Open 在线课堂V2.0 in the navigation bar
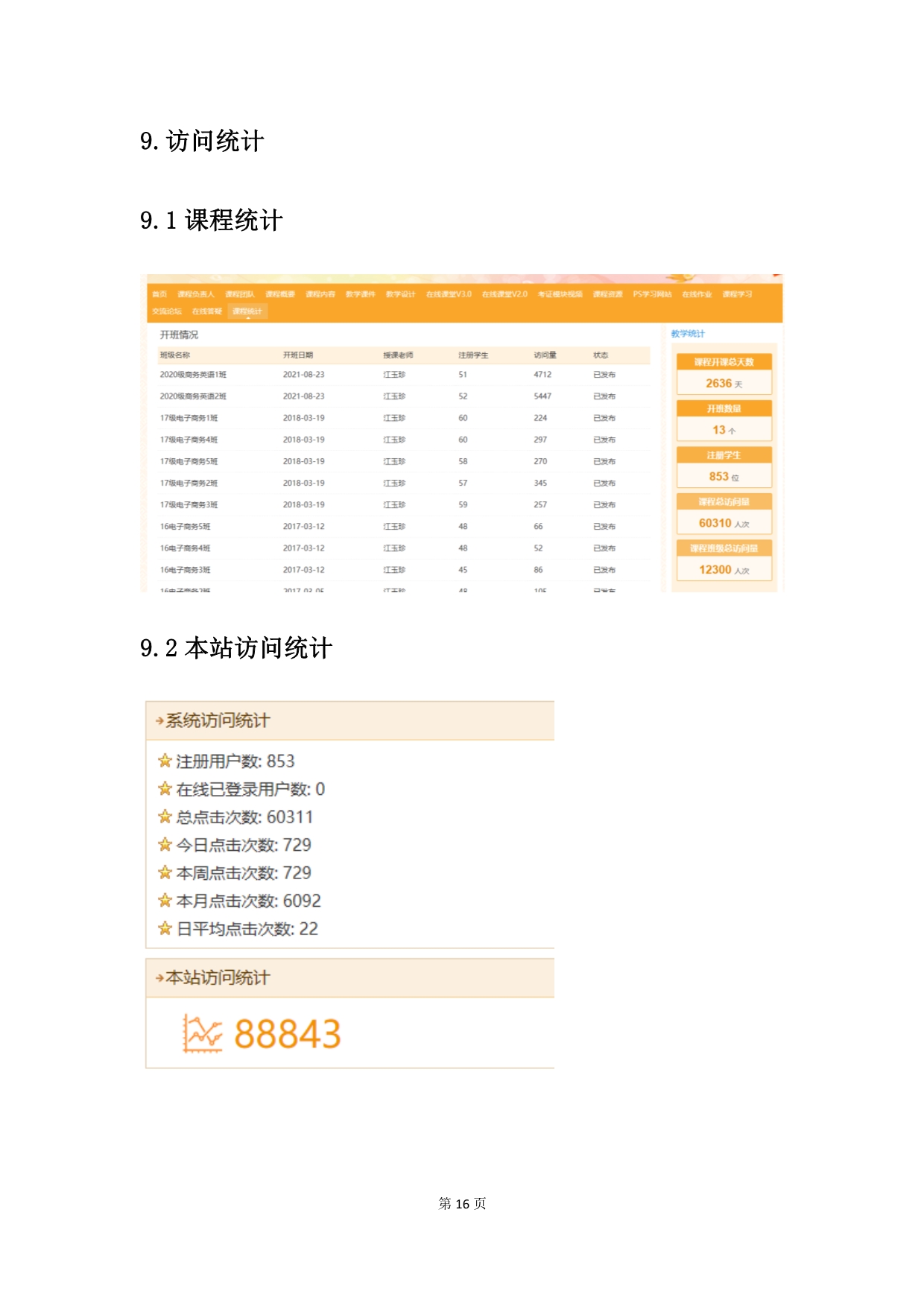 pos(504,294)
